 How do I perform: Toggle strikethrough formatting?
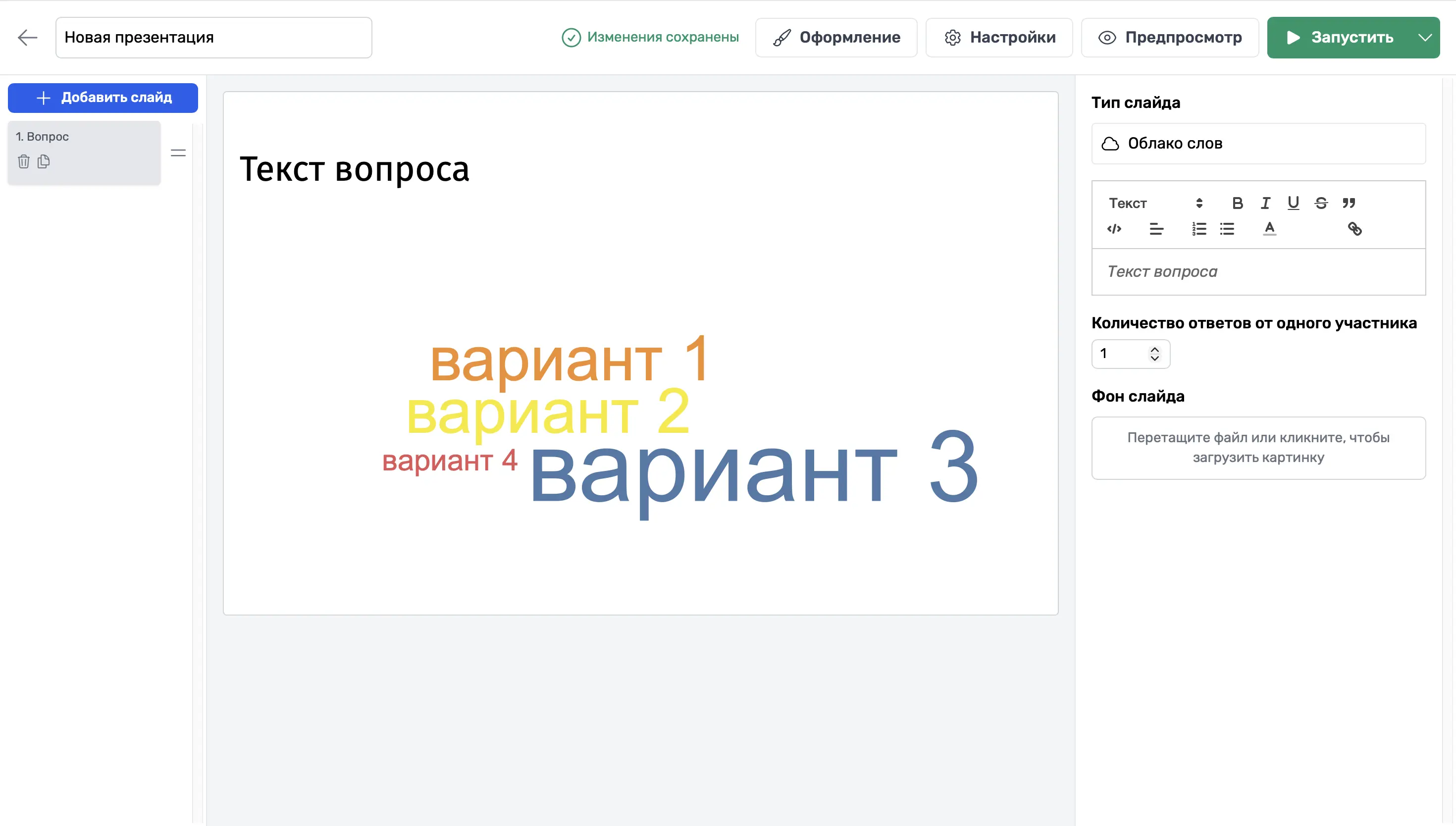1320,203
